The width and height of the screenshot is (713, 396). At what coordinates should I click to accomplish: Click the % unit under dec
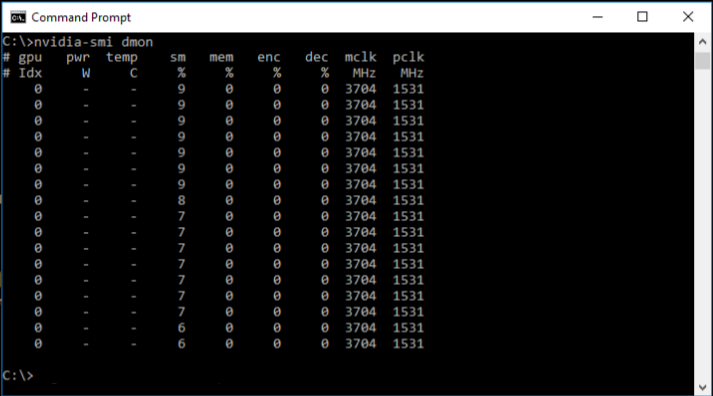click(325, 73)
